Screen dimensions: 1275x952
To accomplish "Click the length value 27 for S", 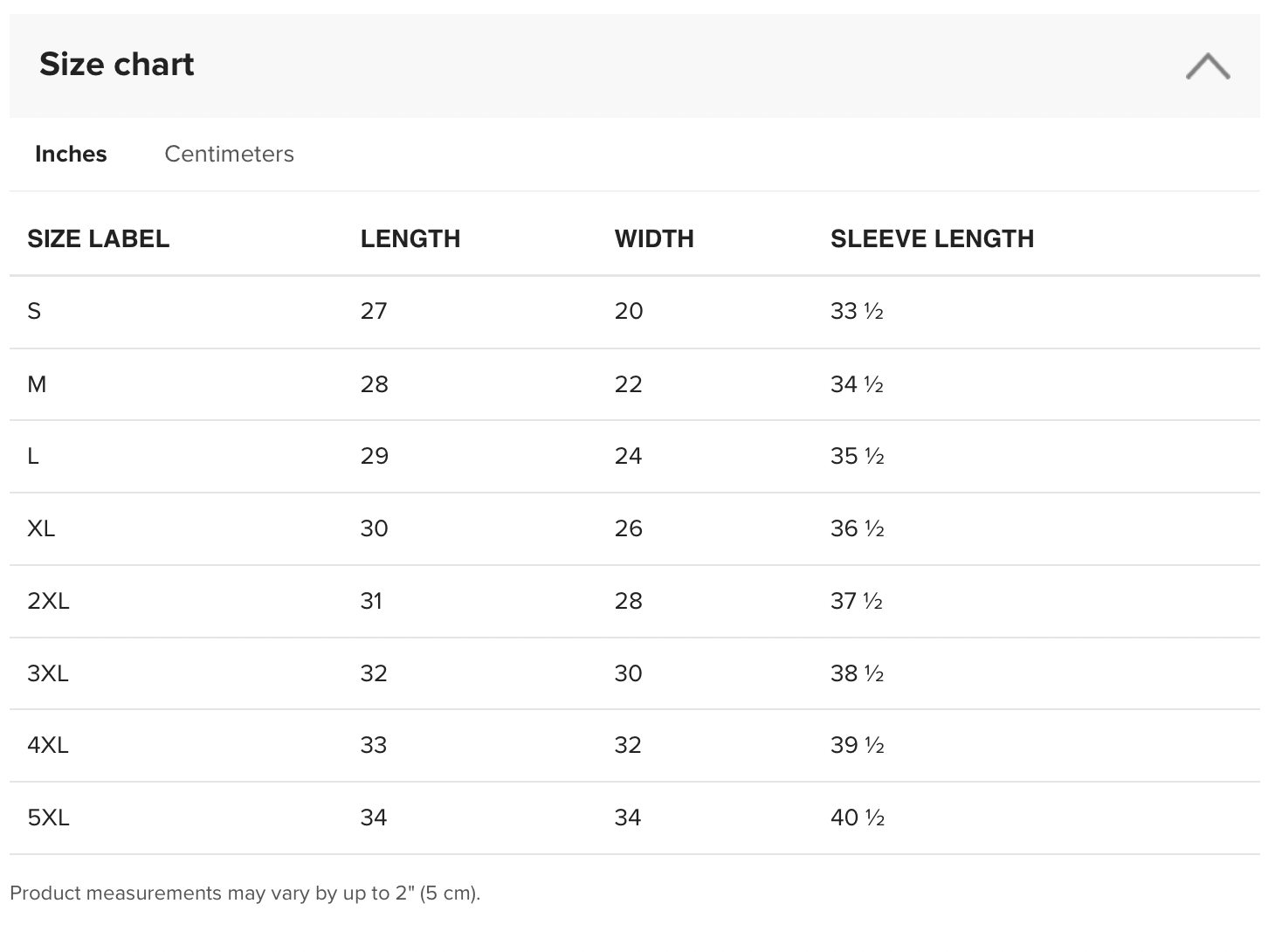I will click(x=374, y=312).
